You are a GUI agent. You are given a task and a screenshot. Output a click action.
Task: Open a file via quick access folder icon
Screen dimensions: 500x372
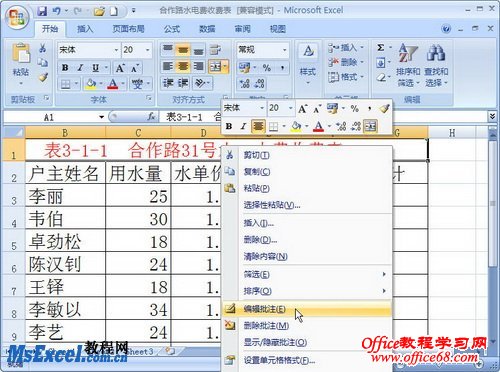coord(99,12)
